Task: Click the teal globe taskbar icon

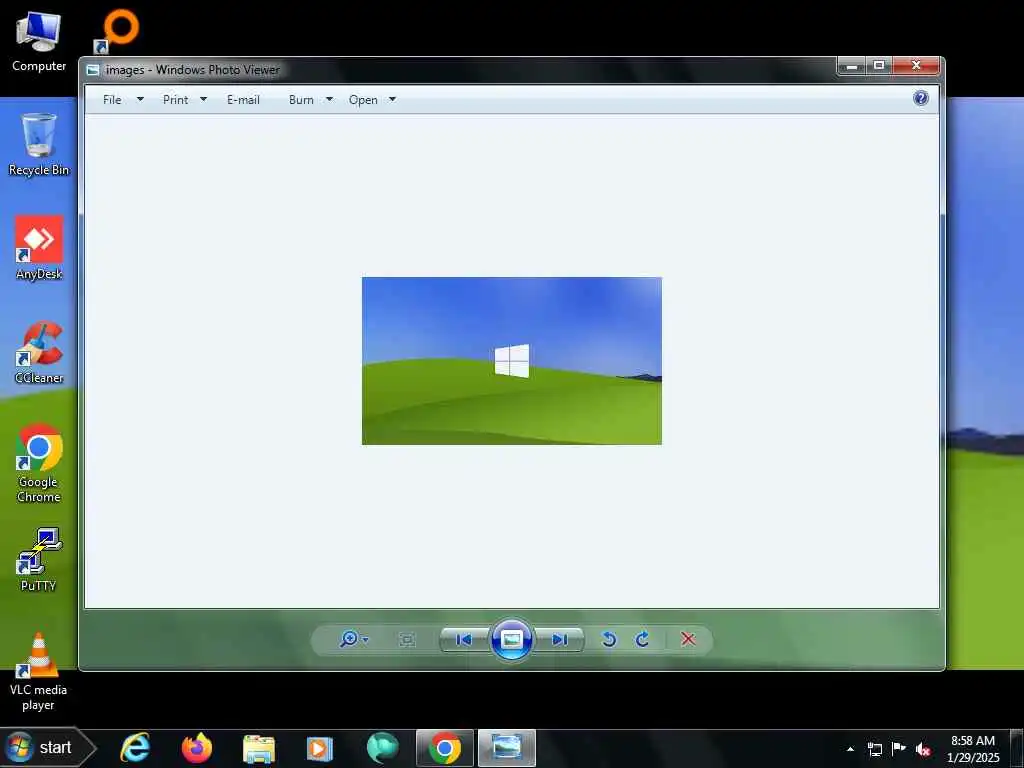Action: pyautogui.click(x=383, y=748)
